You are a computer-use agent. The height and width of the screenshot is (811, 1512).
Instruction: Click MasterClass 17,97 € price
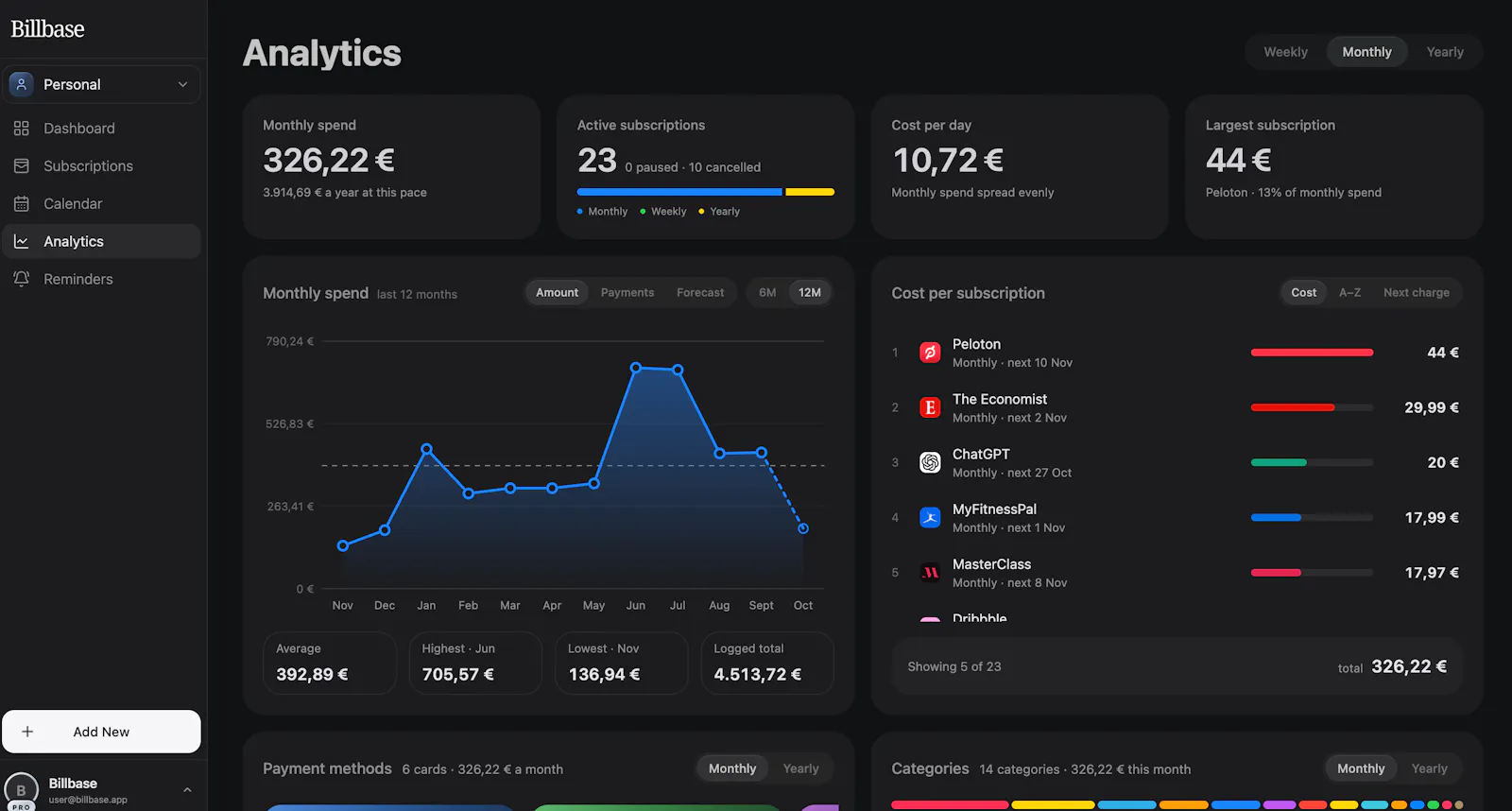pyautogui.click(x=1432, y=572)
